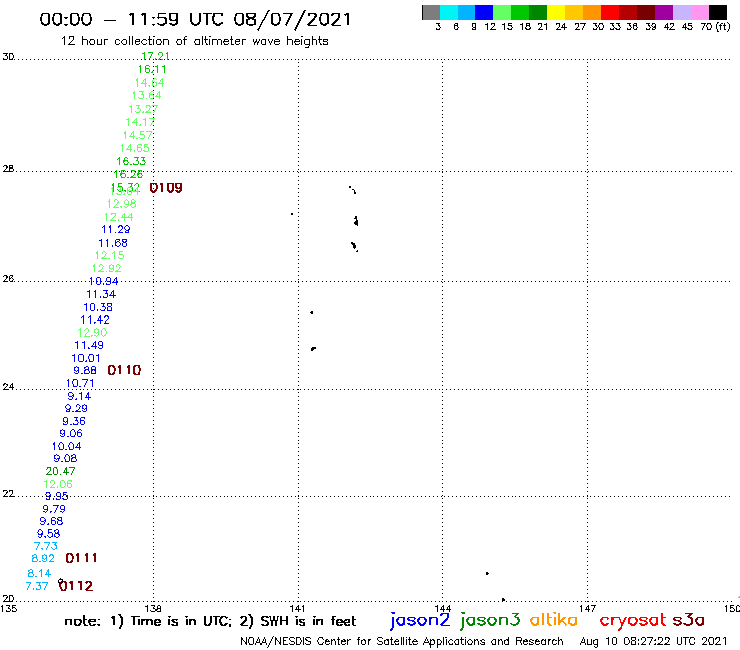The image size is (740, 650).
Task: Select the 8.92 wave height reading
Action: pyautogui.click(x=43, y=558)
